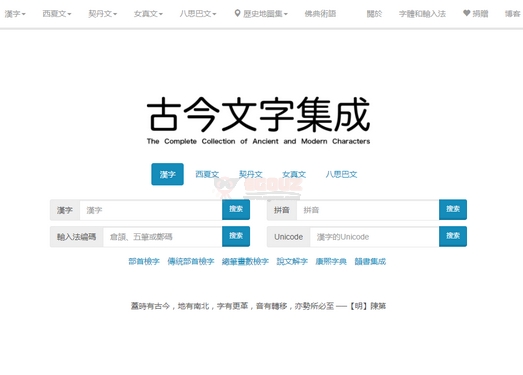
Task: Open the 部首檢字 link
Action: click(144, 261)
